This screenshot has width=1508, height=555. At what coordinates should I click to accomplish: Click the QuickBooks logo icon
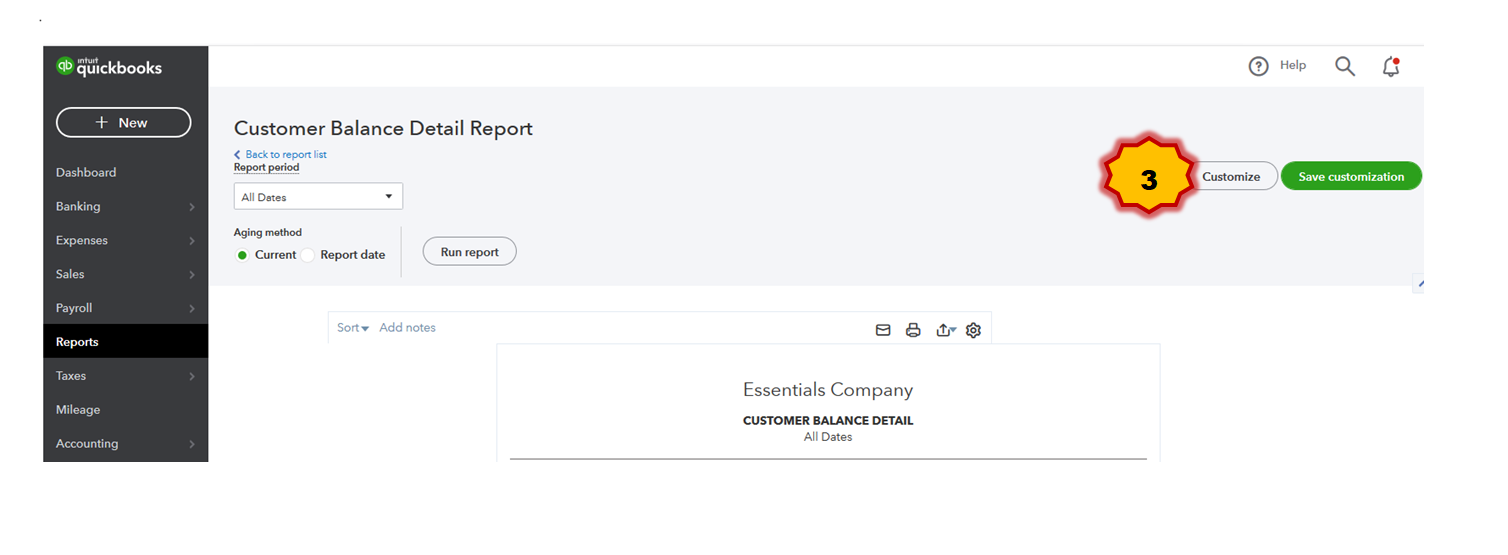click(65, 67)
